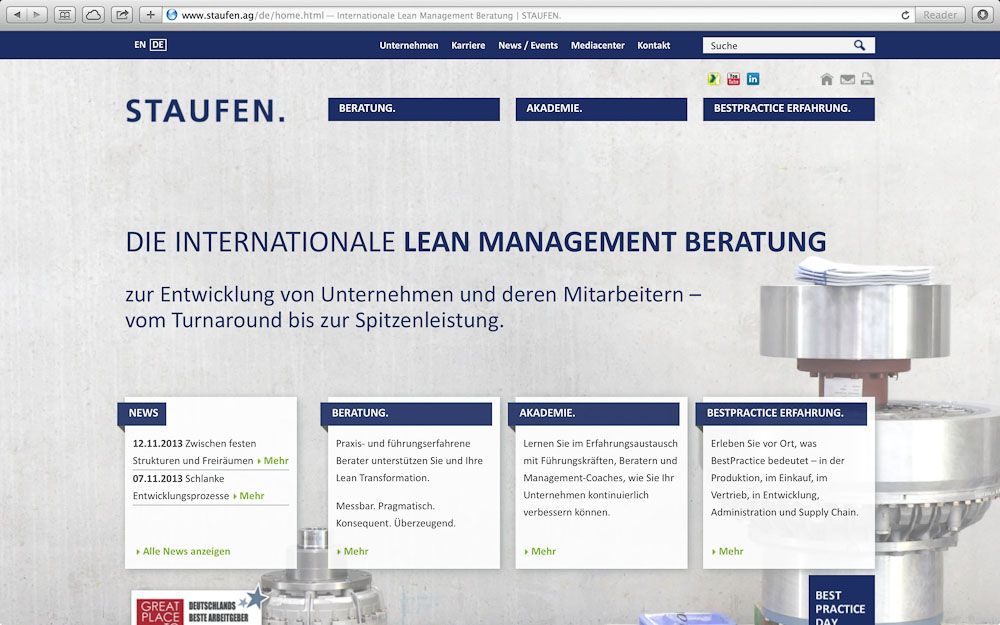Click the Share toolbar icon
This screenshot has width=1000, height=625.
pyautogui.click(x=121, y=15)
